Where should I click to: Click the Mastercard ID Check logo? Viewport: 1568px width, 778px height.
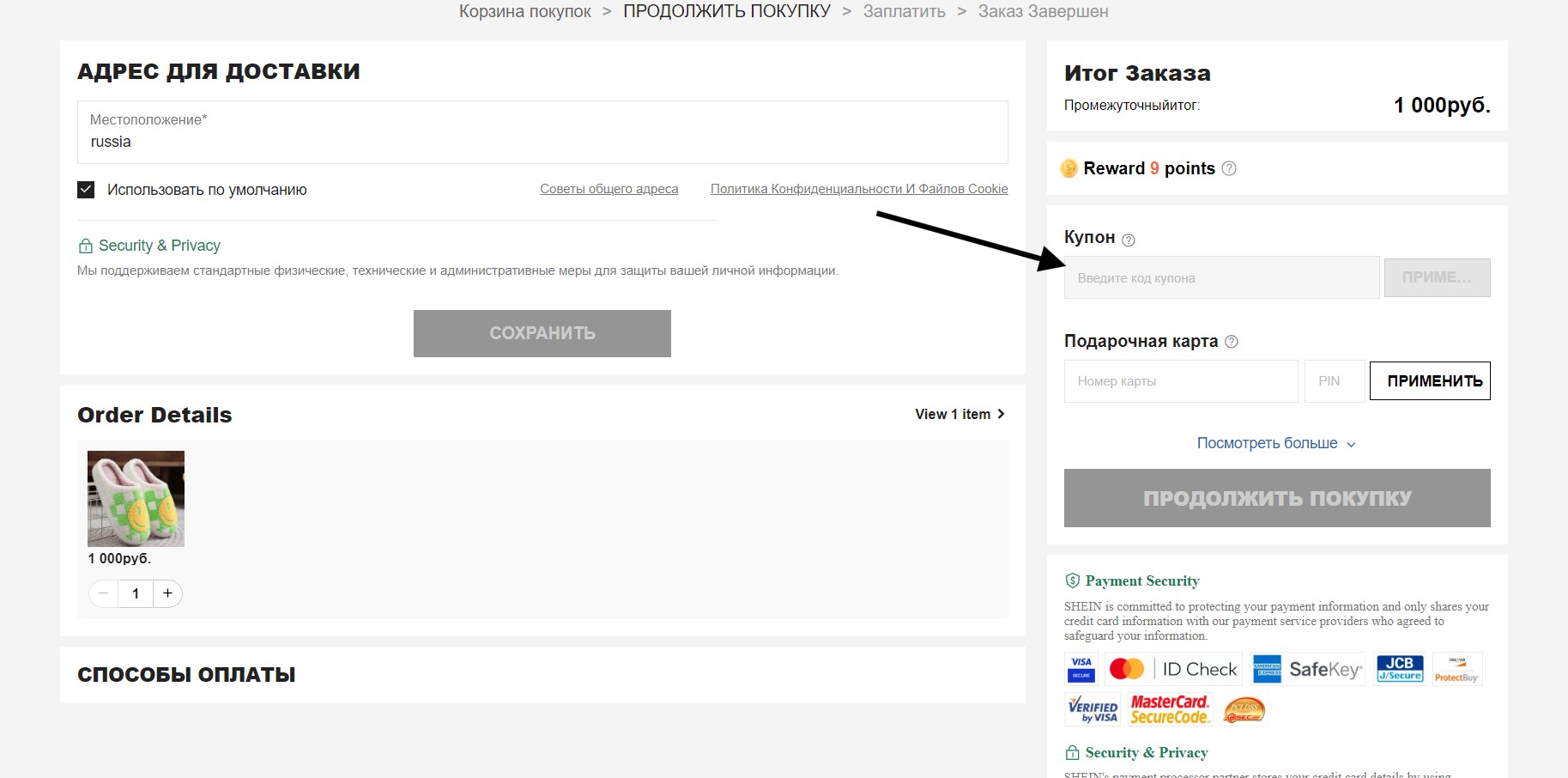point(1172,669)
